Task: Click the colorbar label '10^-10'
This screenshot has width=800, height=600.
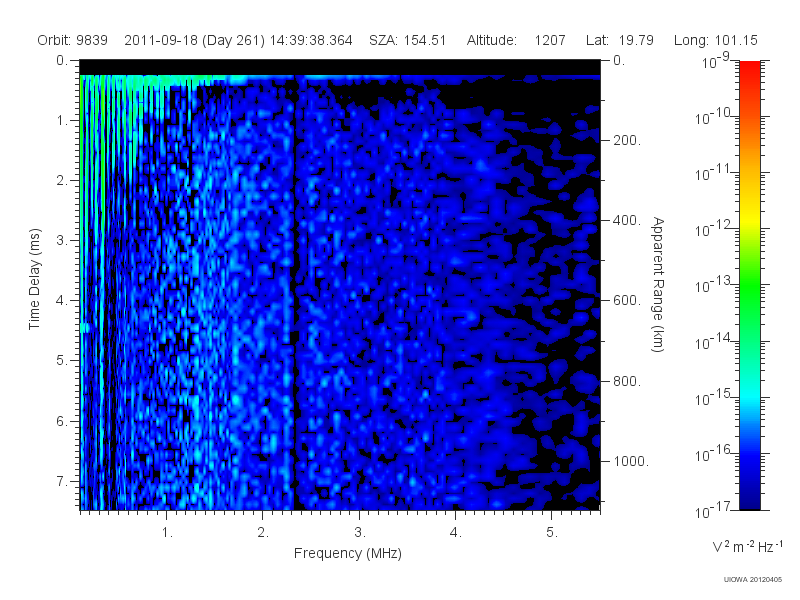Action: 714,117
